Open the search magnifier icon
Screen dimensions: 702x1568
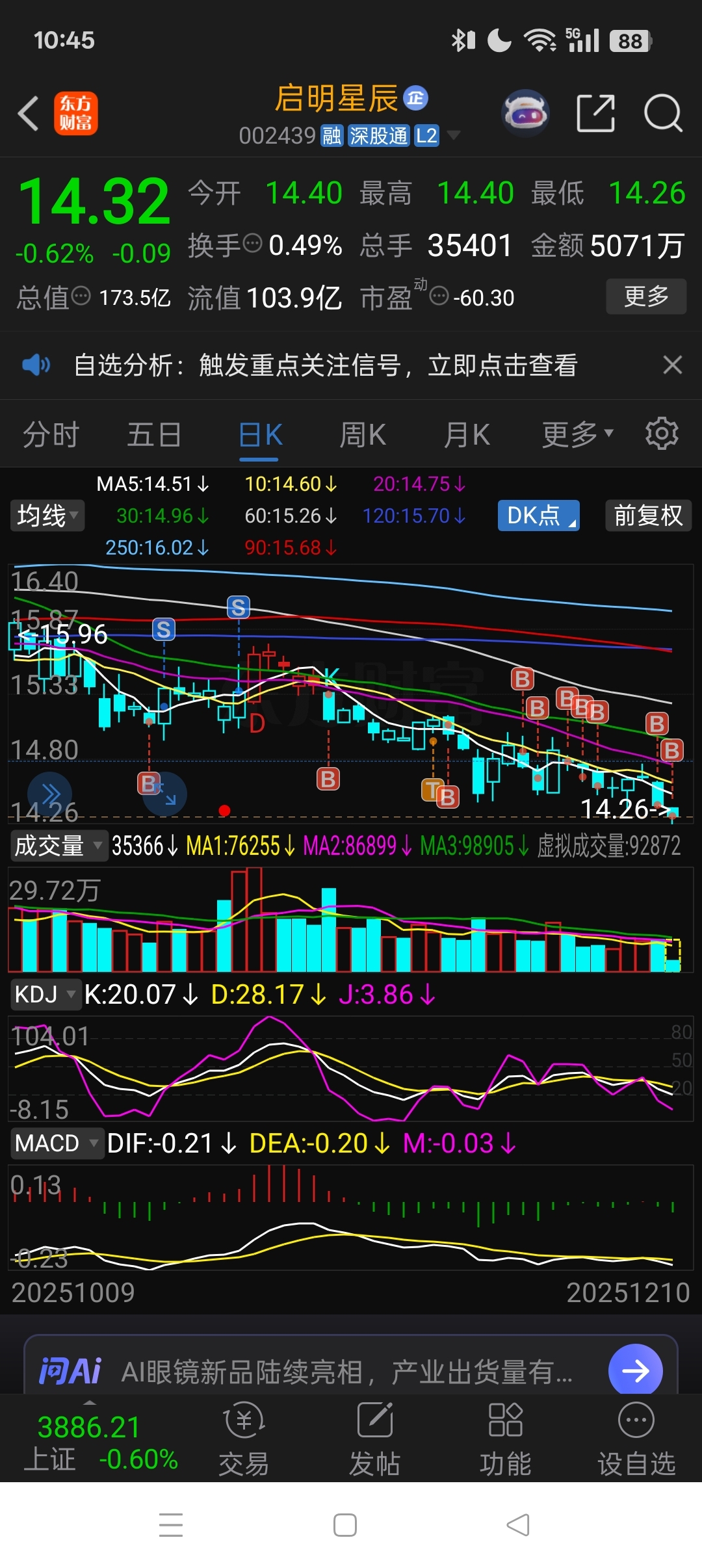[663, 113]
